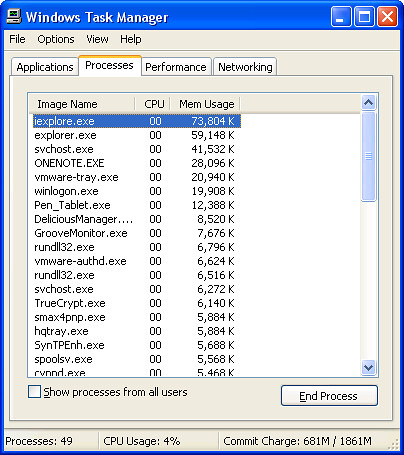
Task: Click the 20,940 K memory value
Action: click(213, 177)
